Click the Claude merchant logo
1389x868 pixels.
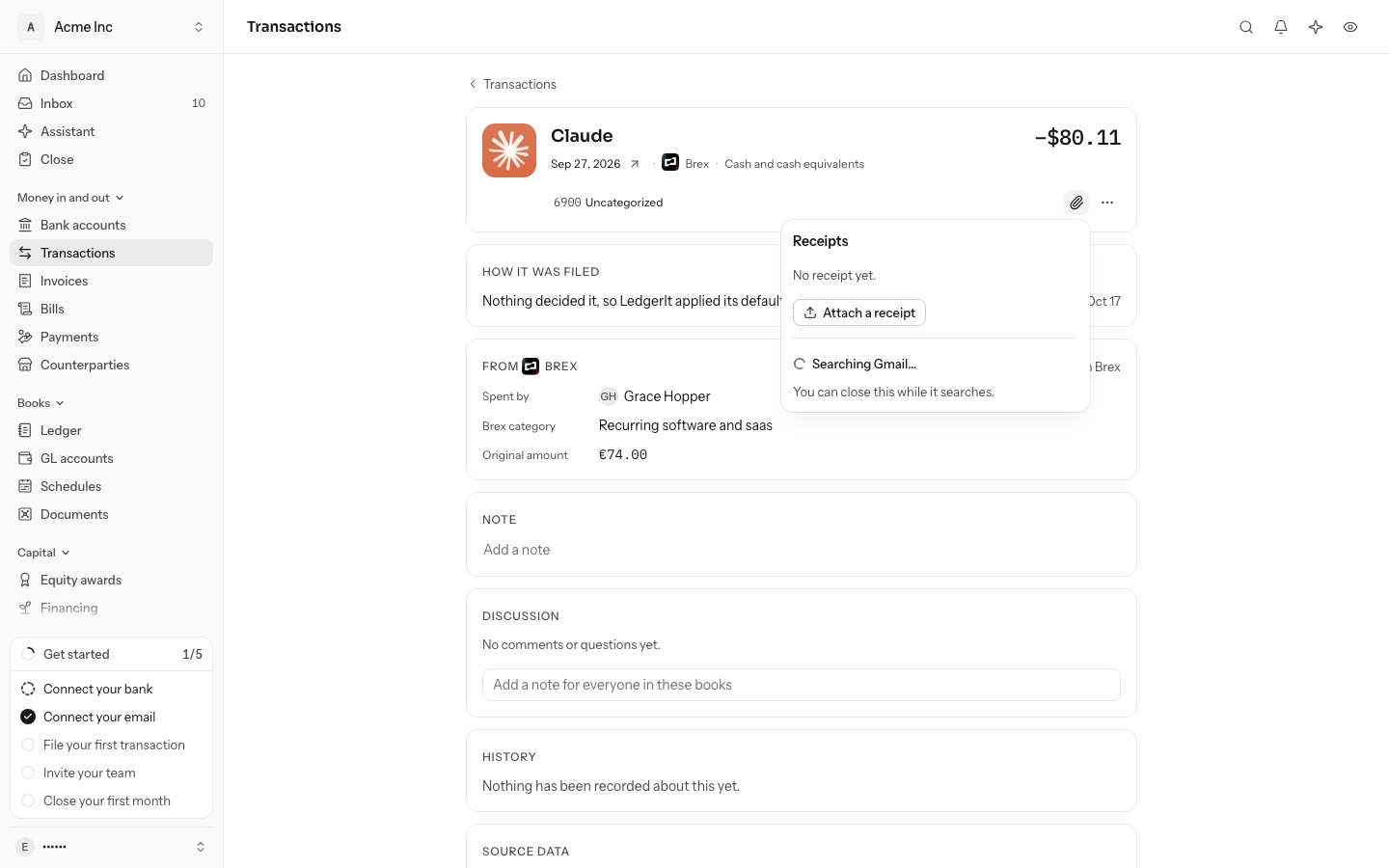click(x=509, y=150)
